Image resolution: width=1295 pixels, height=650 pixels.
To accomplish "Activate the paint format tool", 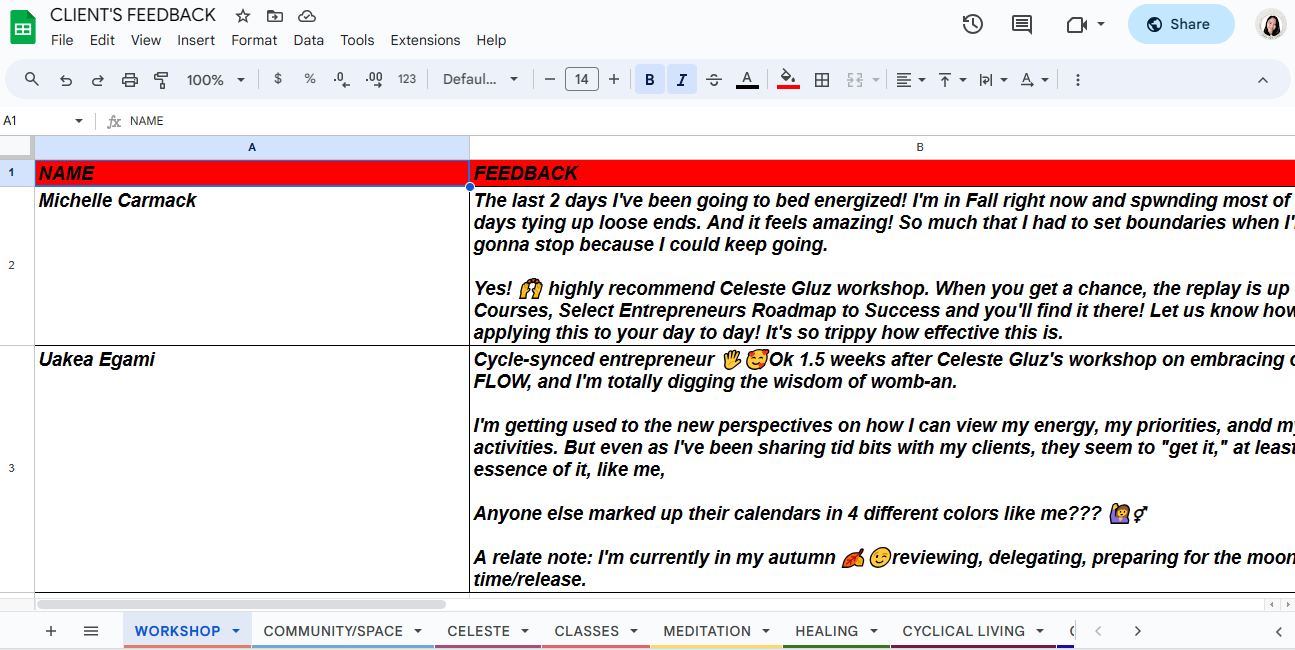I will pos(161,80).
